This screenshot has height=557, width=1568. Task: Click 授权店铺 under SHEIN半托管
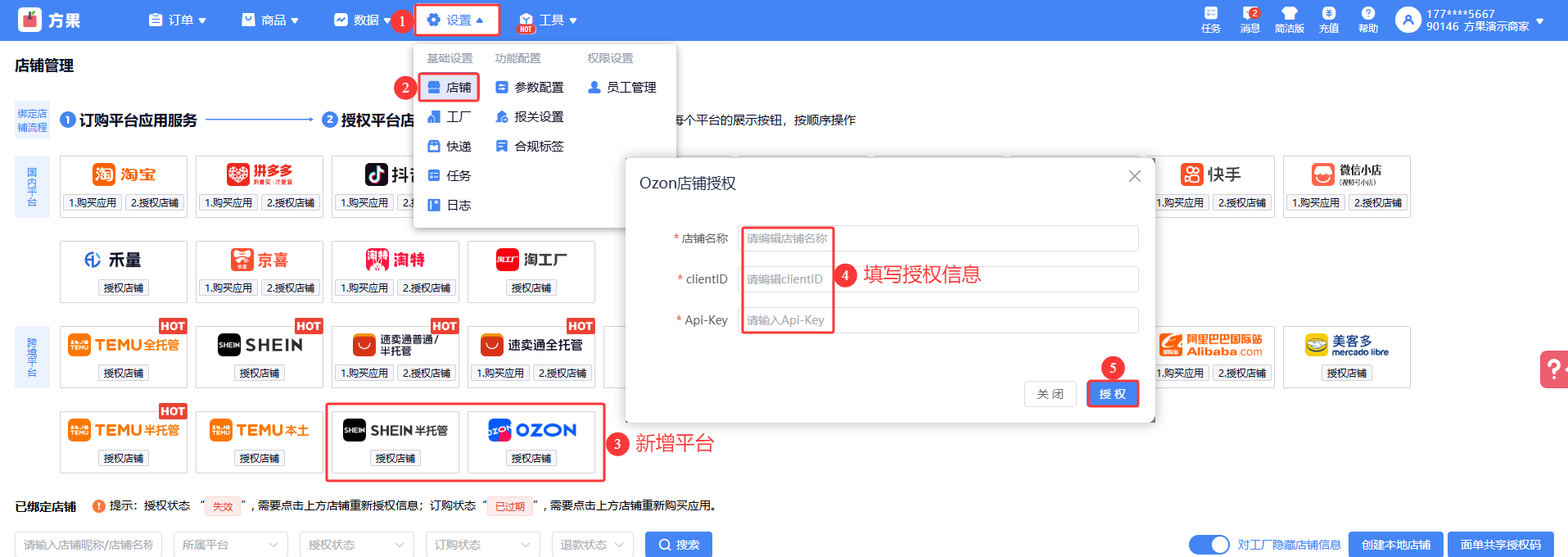395,458
